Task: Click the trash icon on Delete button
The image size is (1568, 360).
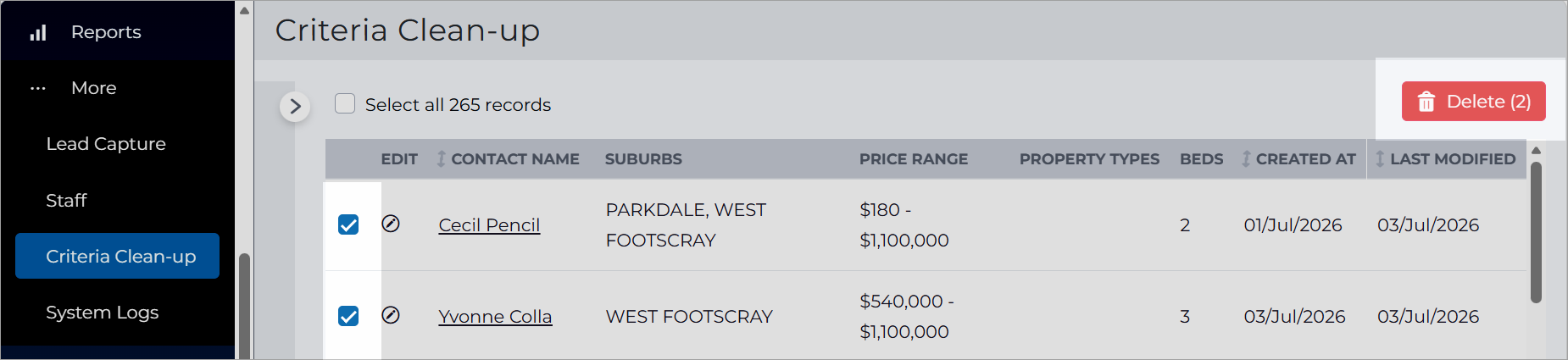Action: [1426, 102]
